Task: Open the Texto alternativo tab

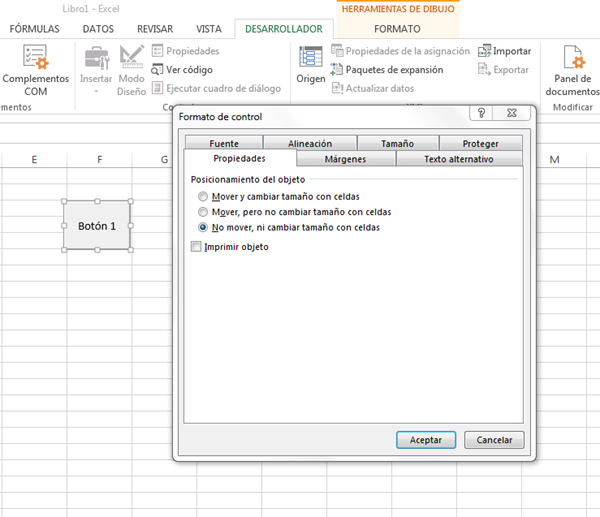Action: [x=459, y=159]
